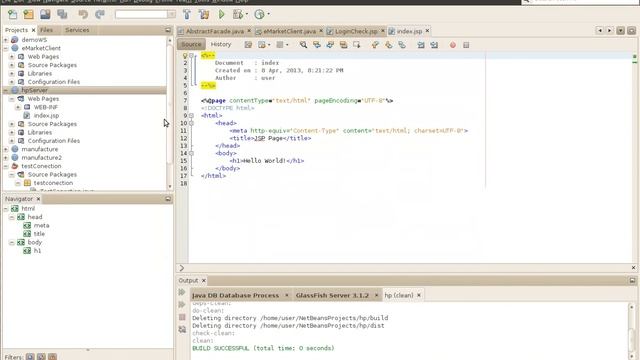This screenshot has height=360, width=640.
Task: Click the Find Selection magnifier icon
Action: click(x=303, y=45)
